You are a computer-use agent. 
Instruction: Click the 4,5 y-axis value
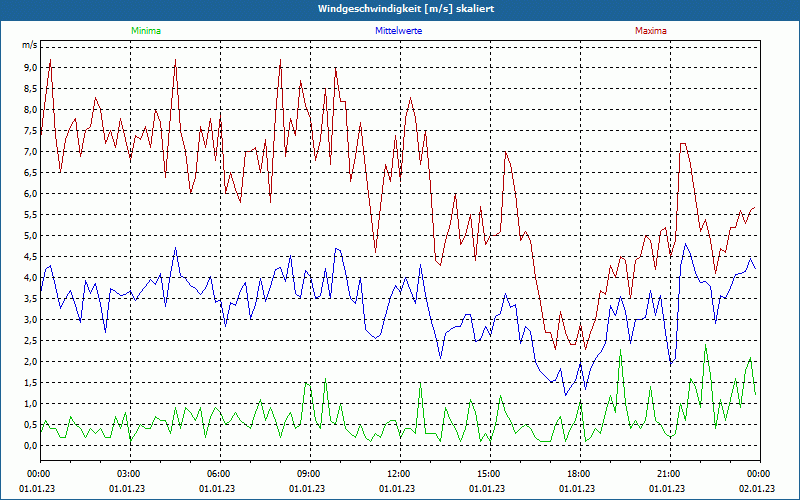coord(29,257)
